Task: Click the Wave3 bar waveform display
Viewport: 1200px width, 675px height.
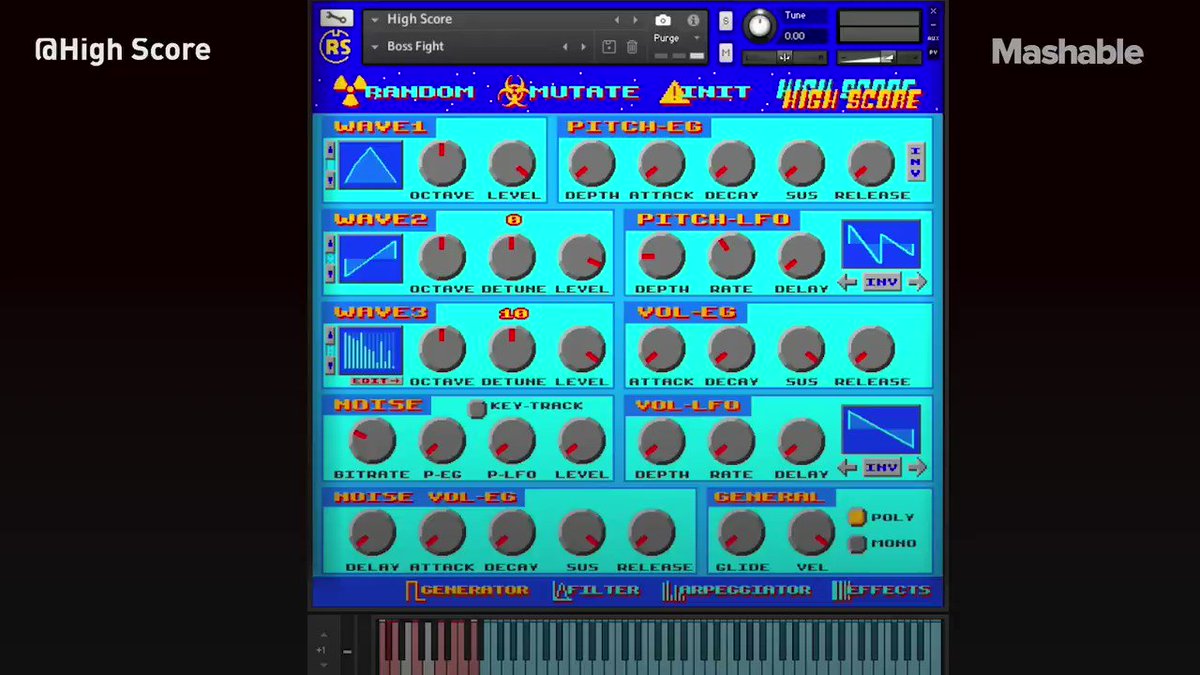Action: [371, 350]
